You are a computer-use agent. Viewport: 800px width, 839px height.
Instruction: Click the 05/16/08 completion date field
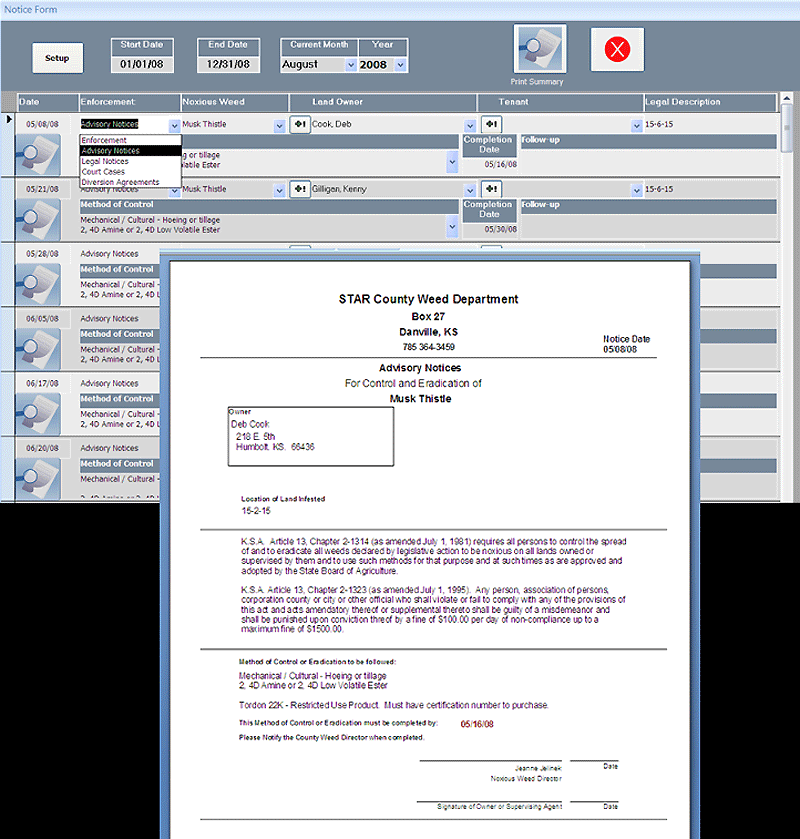[490, 164]
